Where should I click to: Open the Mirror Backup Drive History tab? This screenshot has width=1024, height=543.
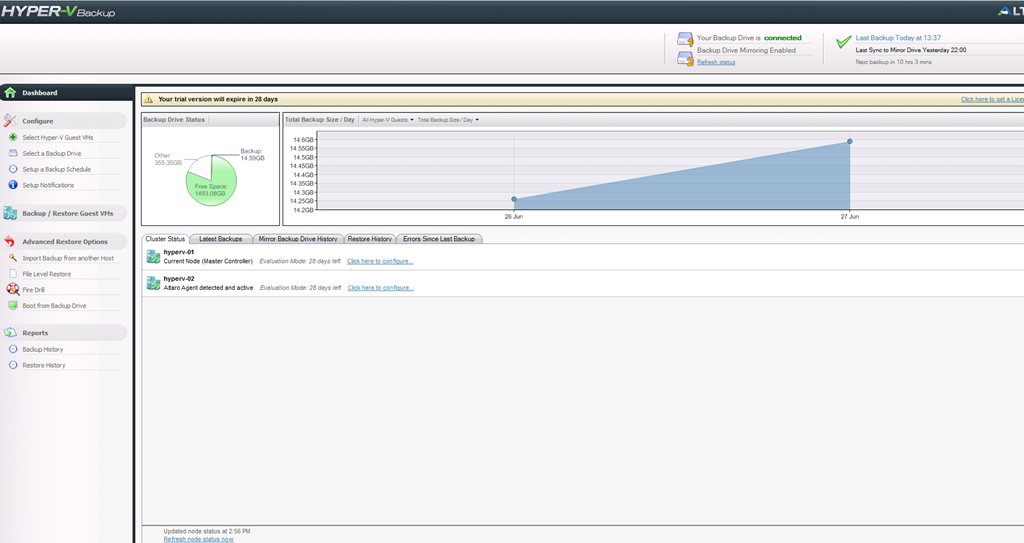[x=298, y=239]
